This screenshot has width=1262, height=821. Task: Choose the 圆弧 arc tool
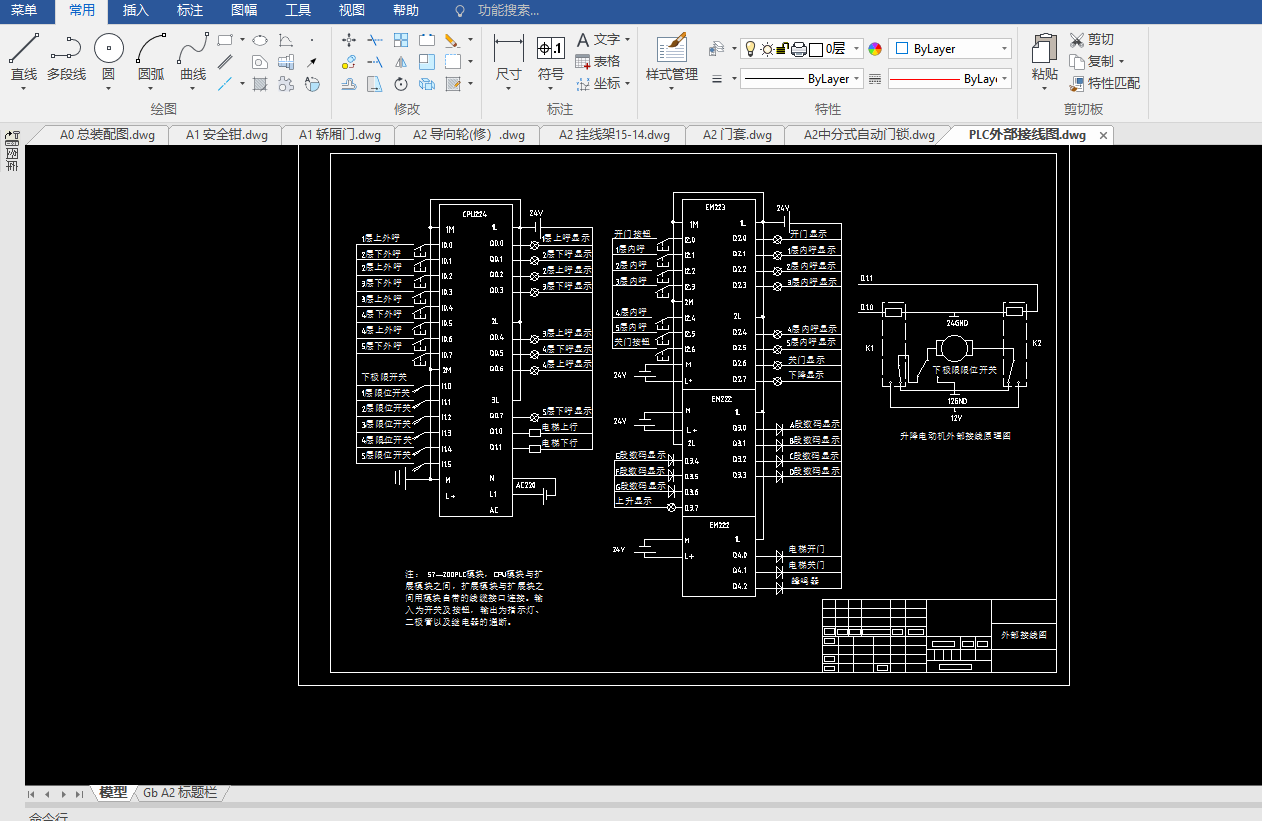coord(151,58)
